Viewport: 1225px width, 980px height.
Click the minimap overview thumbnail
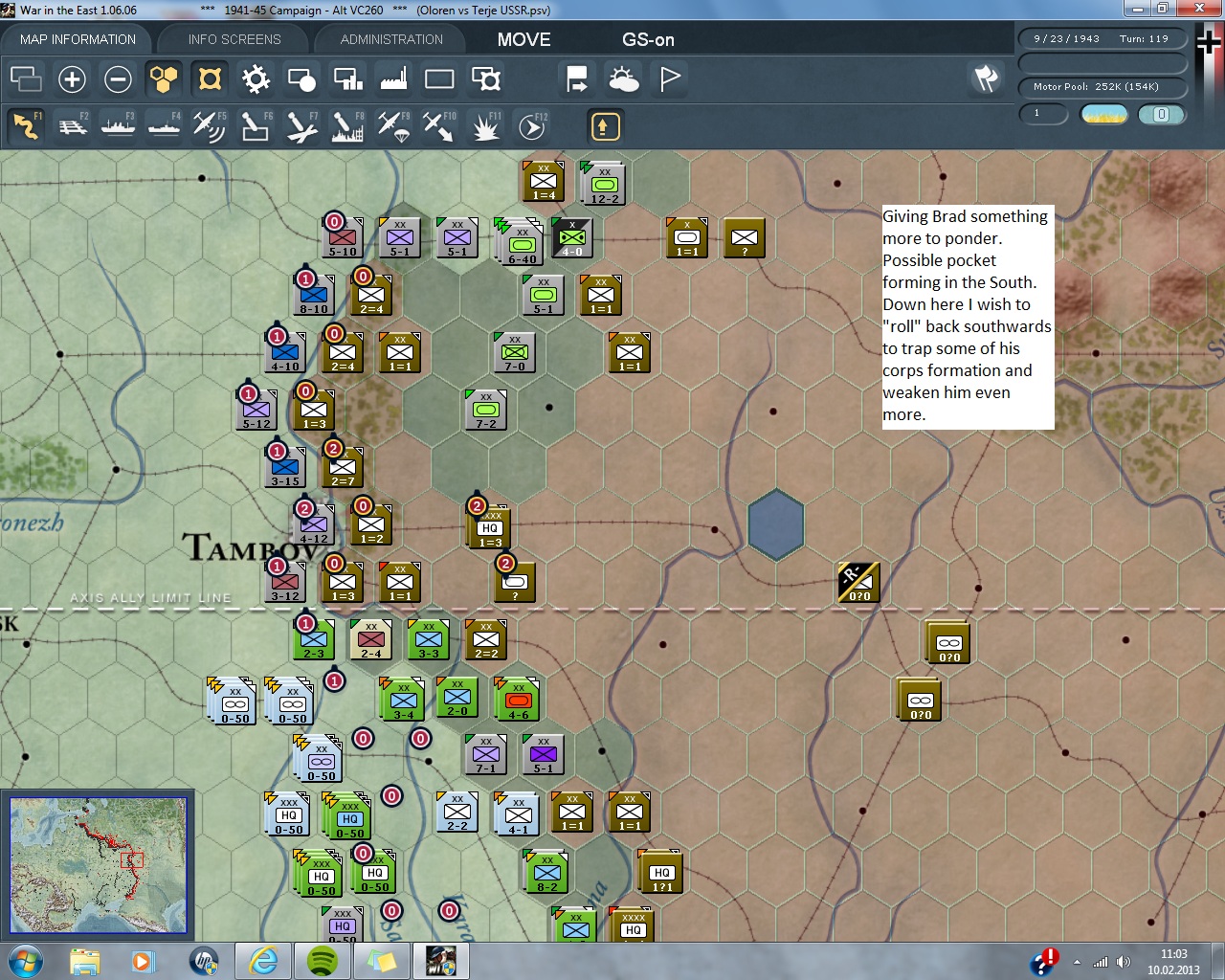tap(98, 865)
